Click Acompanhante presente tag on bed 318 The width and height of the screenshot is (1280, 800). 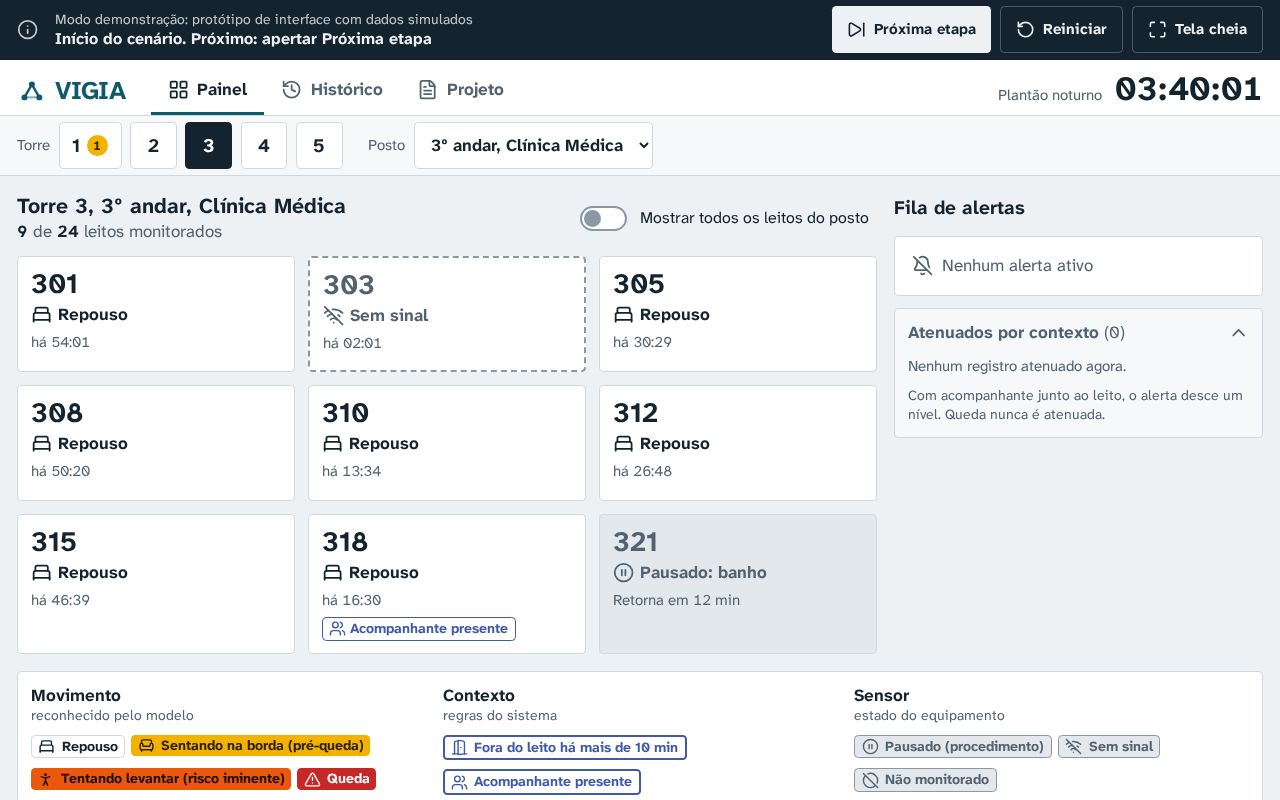pos(419,629)
